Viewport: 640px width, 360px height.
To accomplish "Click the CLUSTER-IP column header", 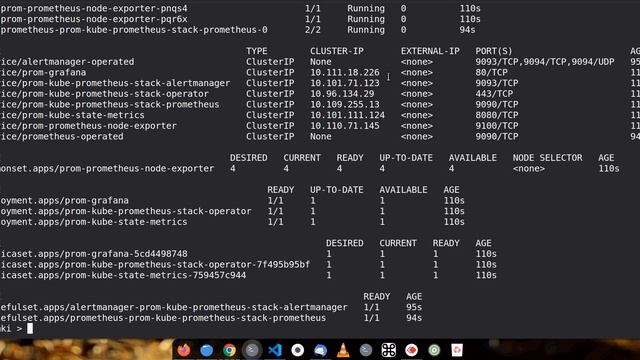I will [337, 51].
